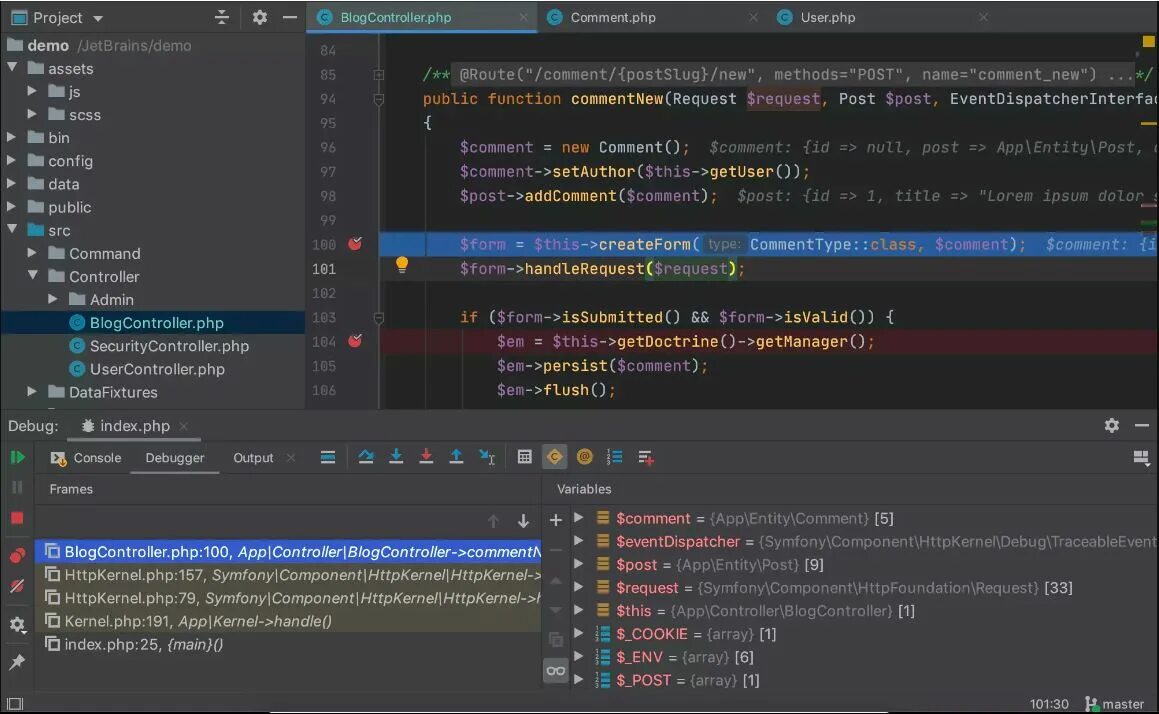Select Kernel.php:191 stack frame
The width and height of the screenshot is (1159, 714).
(x=288, y=621)
